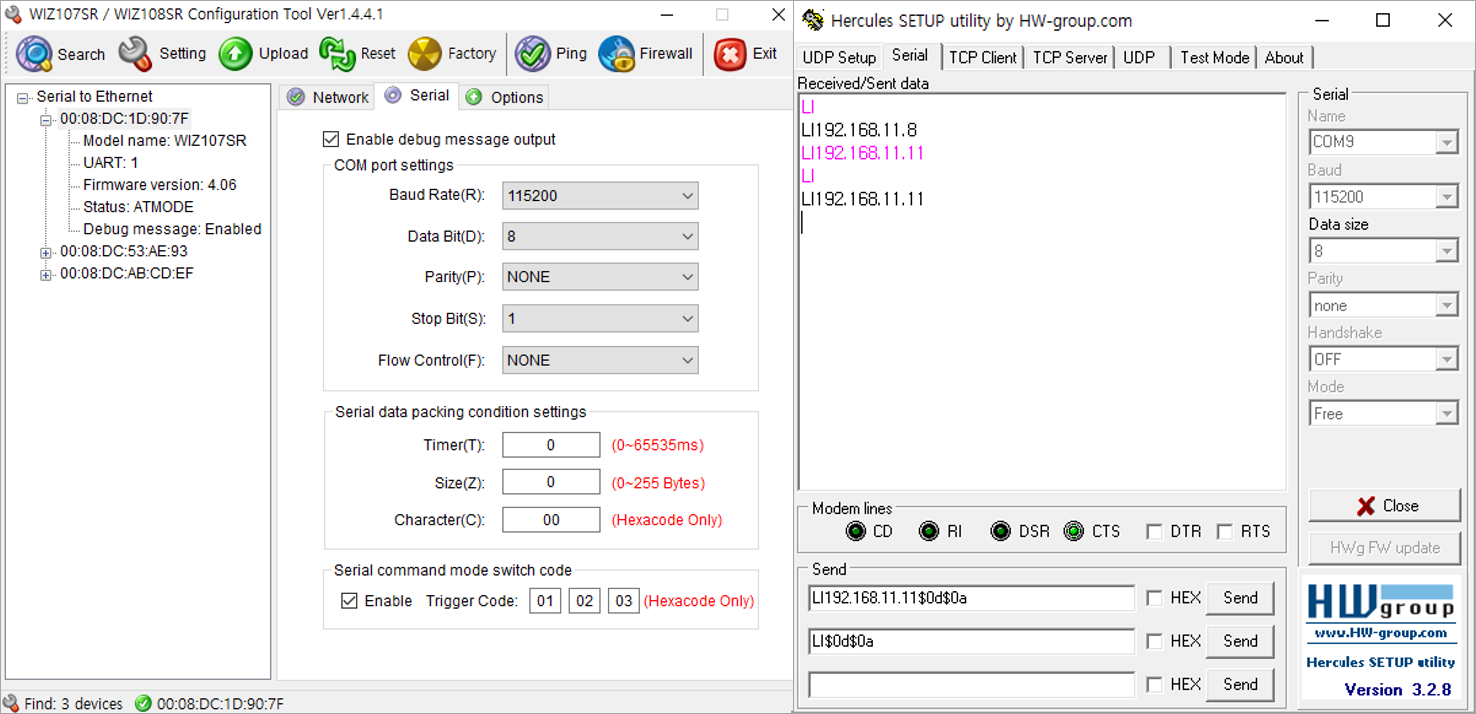Viewport: 1476px width, 714px height.
Task: Click the Search magnifier icon in toolbar
Action: pyautogui.click(x=34, y=54)
